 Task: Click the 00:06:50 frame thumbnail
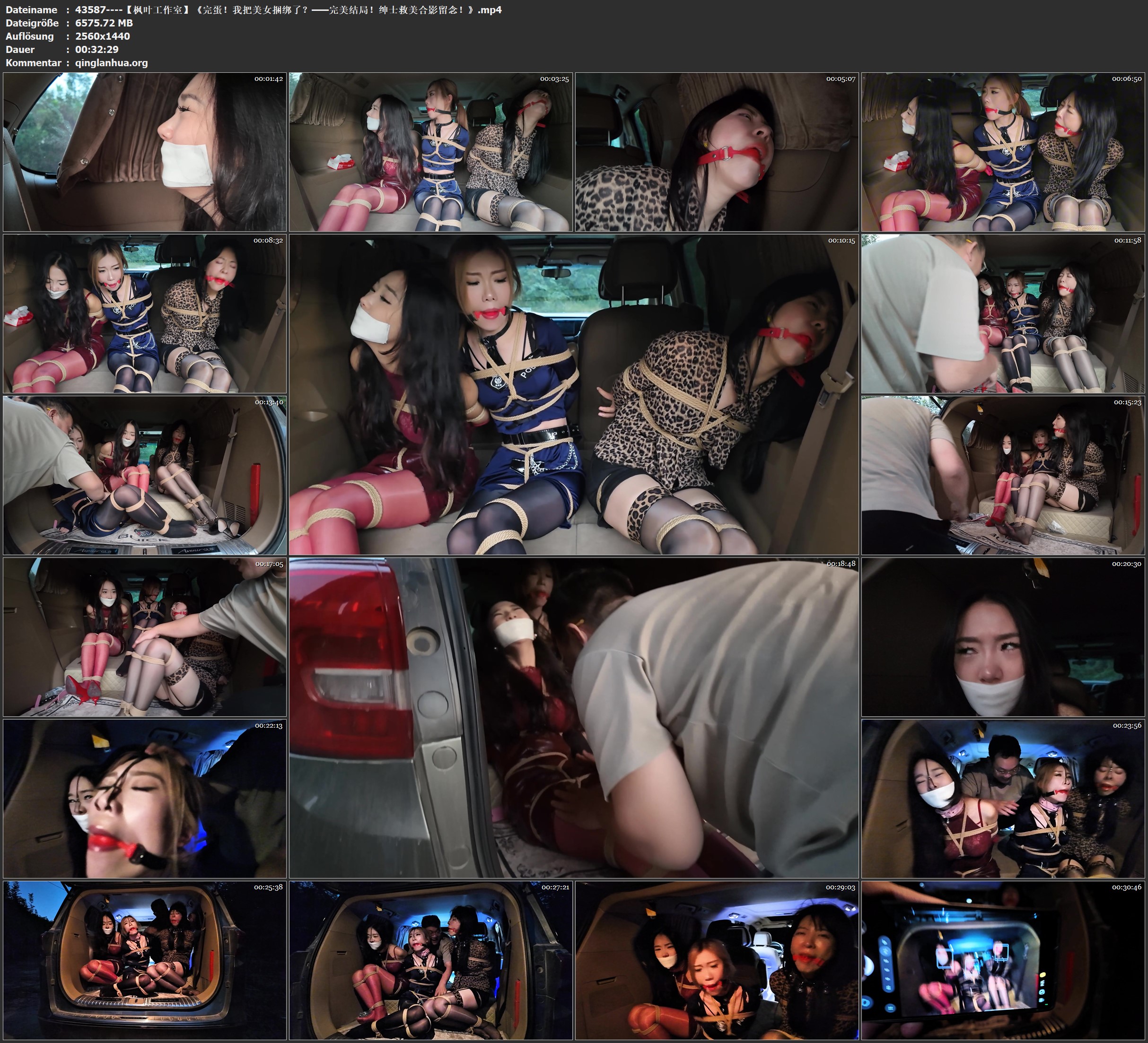click(x=1003, y=151)
